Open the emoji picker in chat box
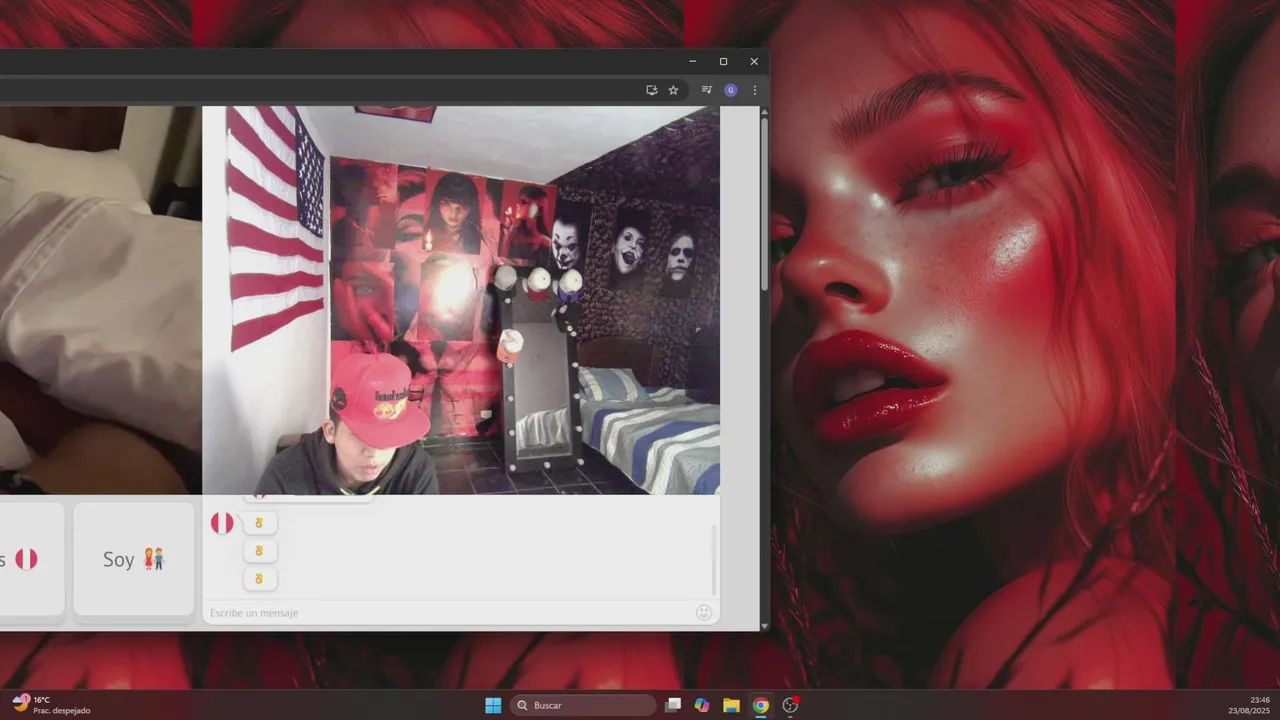The image size is (1280, 720). [x=704, y=612]
